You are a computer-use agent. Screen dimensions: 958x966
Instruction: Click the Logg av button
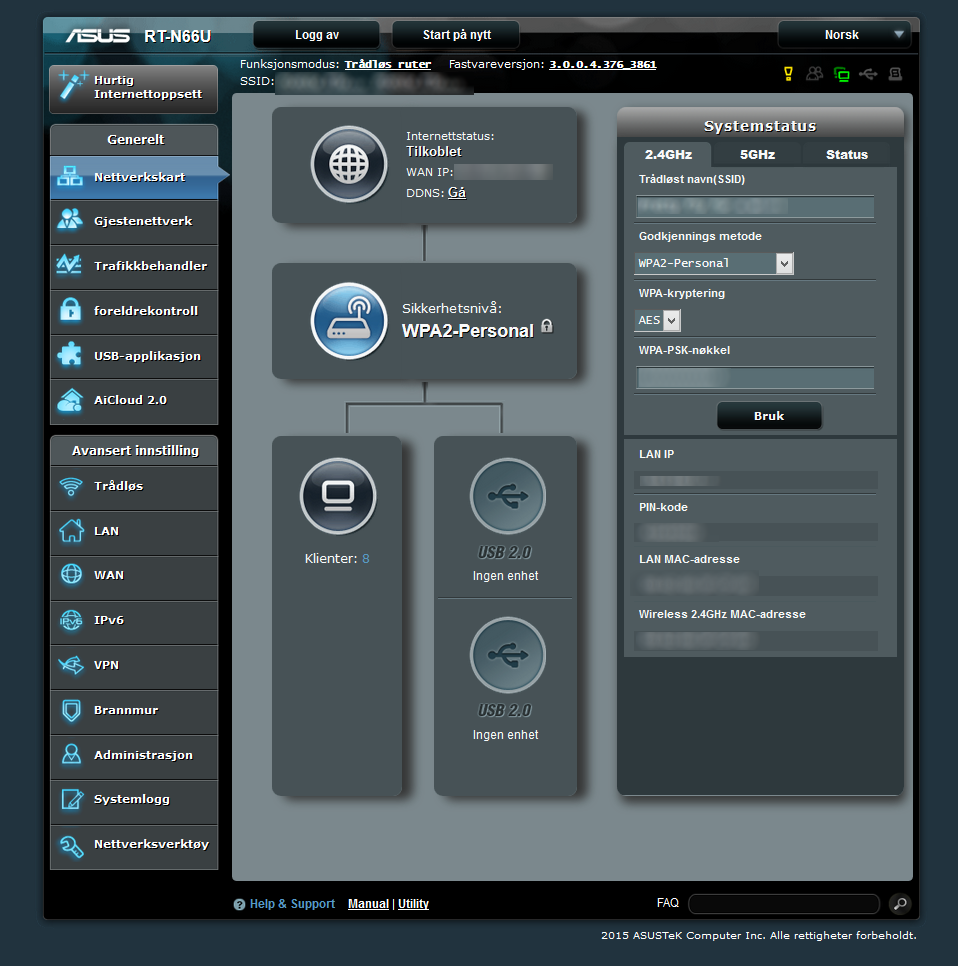point(317,34)
